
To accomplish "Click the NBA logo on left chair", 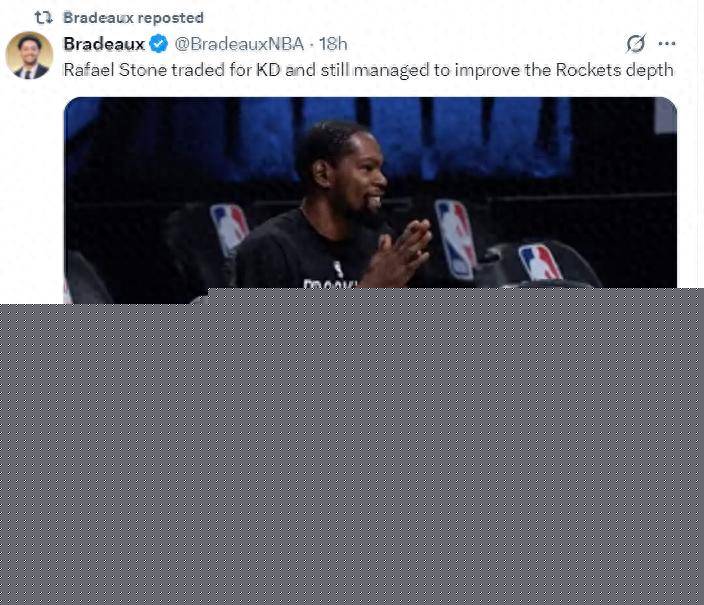I will click(x=229, y=229).
